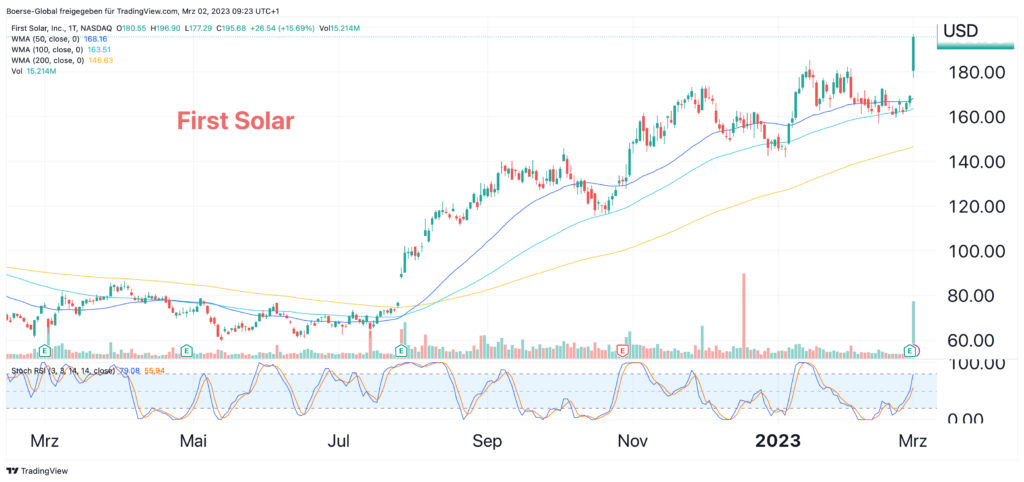Click the change value +26.54 (+15.69%)
1024x482 pixels.
click(x=283, y=29)
